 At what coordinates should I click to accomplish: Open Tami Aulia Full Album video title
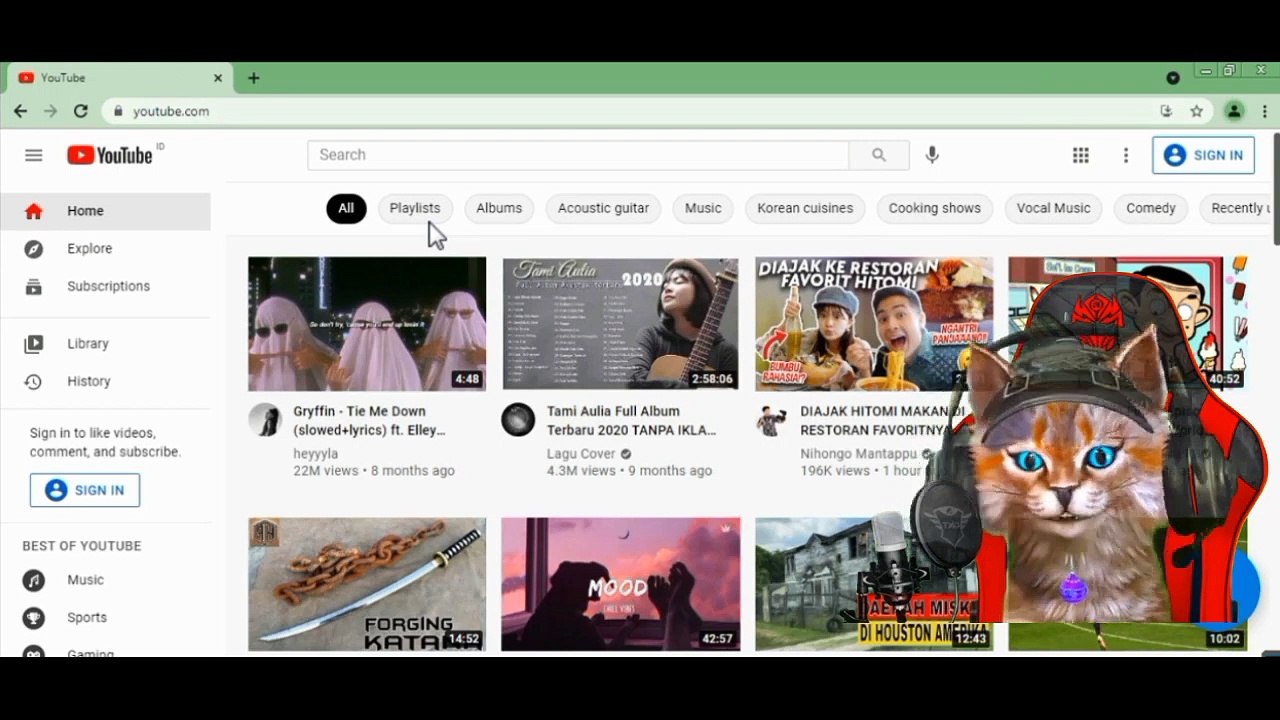pos(631,420)
